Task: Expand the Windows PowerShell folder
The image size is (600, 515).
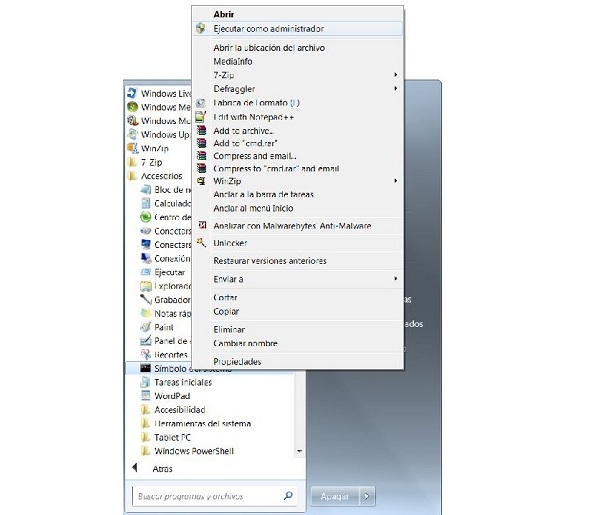Action: (187, 451)
